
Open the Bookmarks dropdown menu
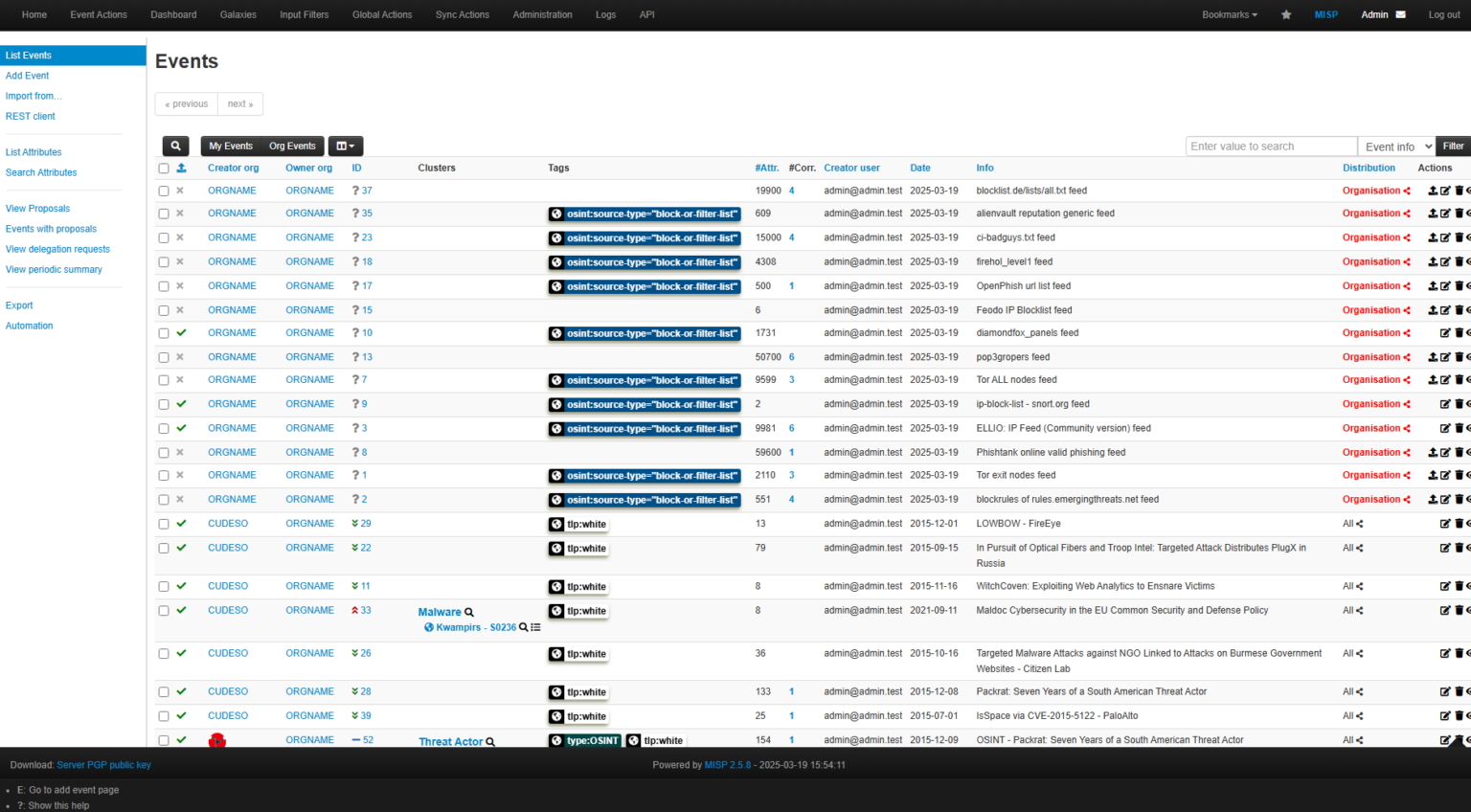click(x=1229, y=14)
